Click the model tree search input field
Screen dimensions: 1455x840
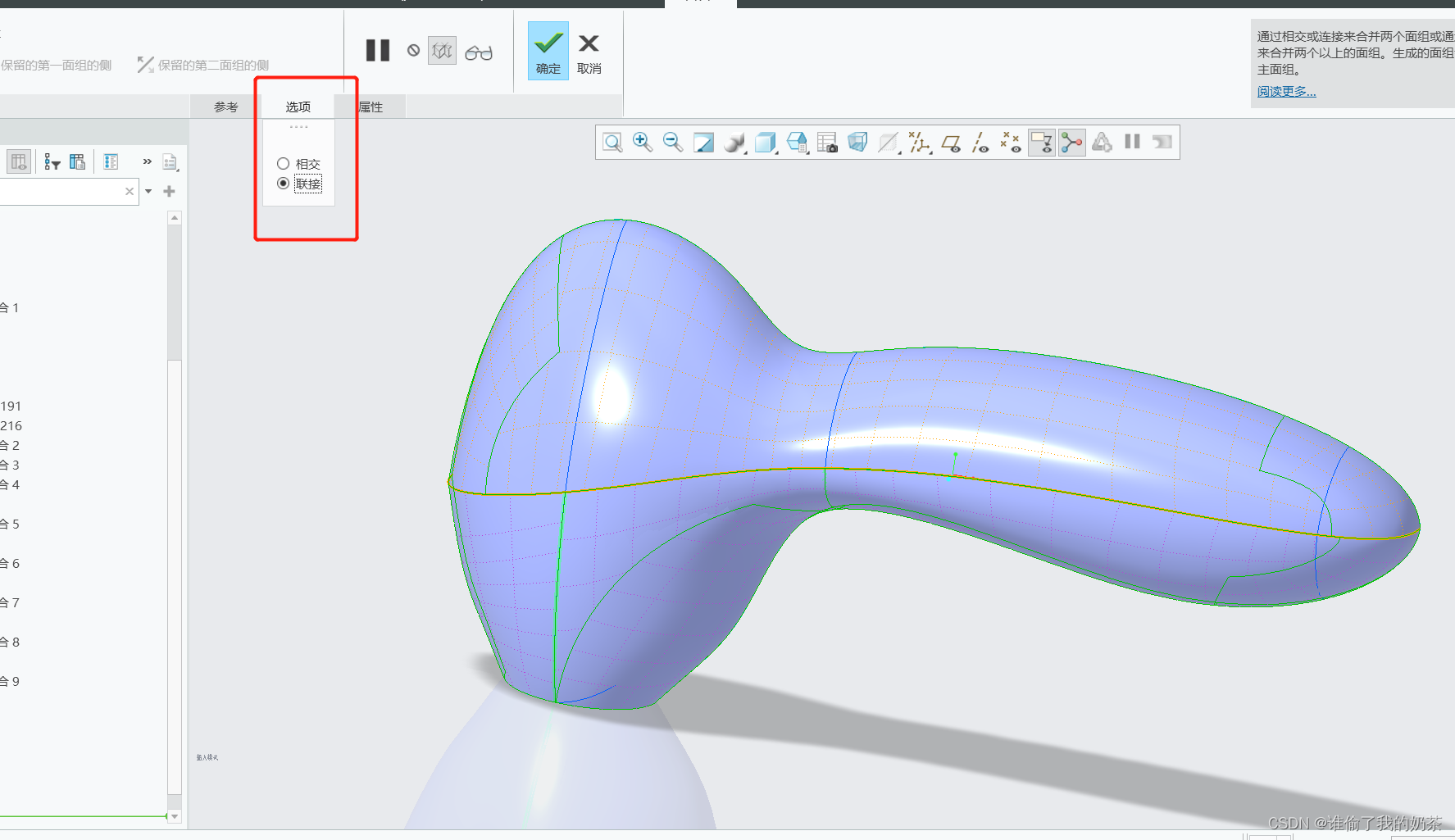[x=61, y=192]
